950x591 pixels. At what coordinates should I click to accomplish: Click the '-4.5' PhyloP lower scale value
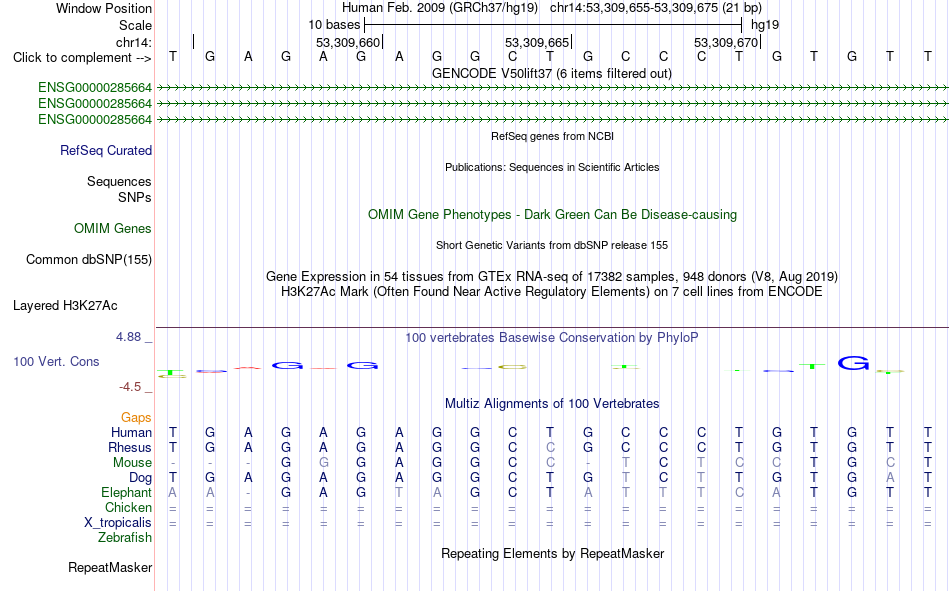[x=130, y=387]
